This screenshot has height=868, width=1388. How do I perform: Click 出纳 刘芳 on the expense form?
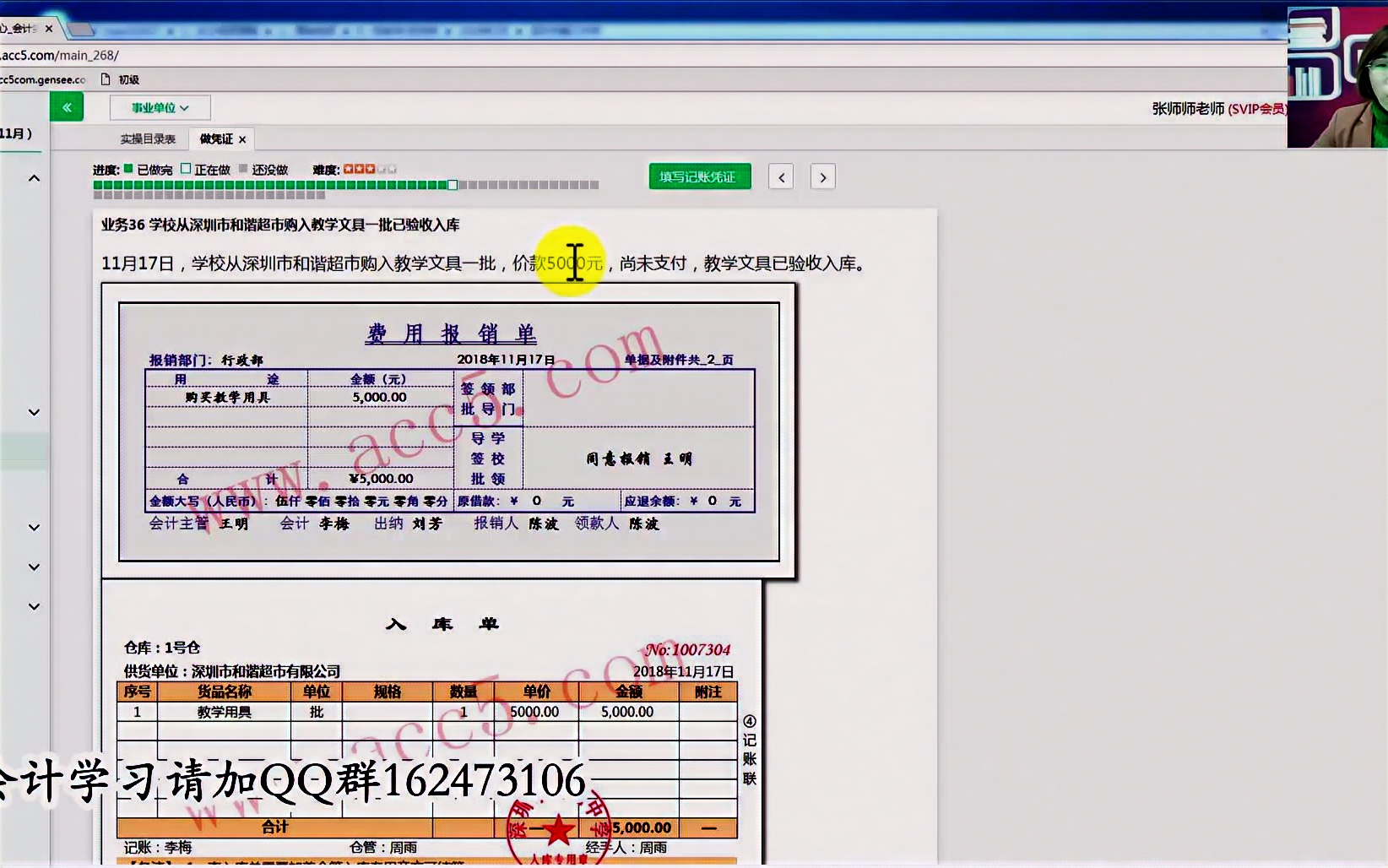[x=409, y=524]
